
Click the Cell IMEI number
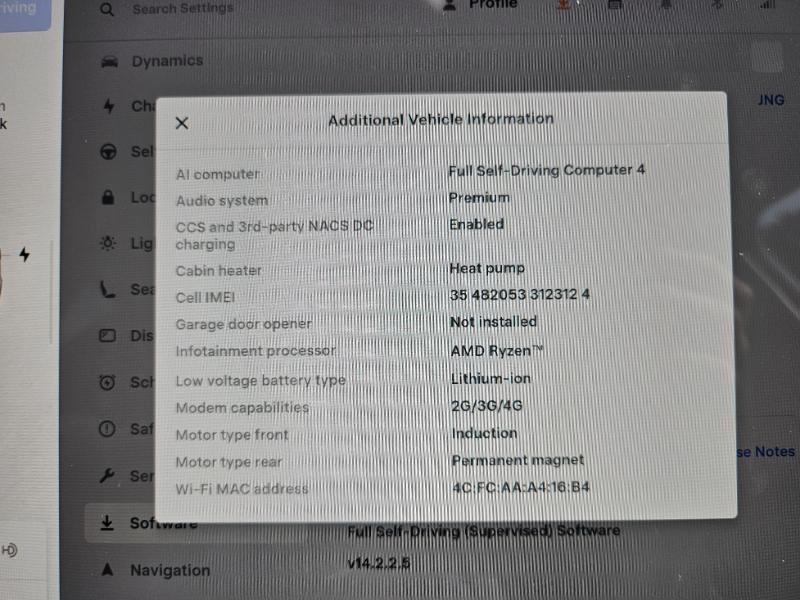coord(520,294)
